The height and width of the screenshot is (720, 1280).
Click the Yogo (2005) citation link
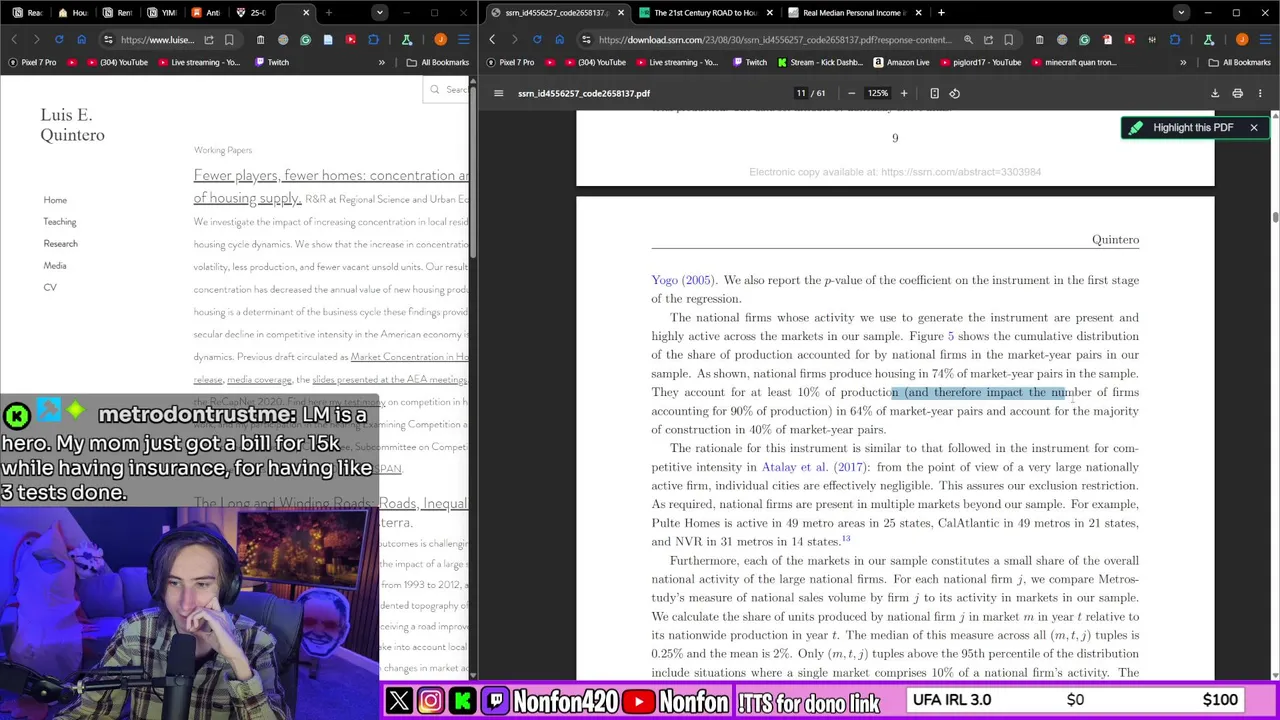tap(682, 280)
